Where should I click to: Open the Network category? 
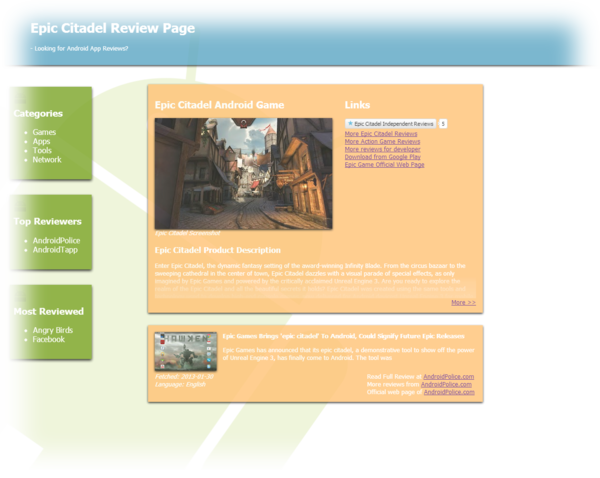[47, 160]
